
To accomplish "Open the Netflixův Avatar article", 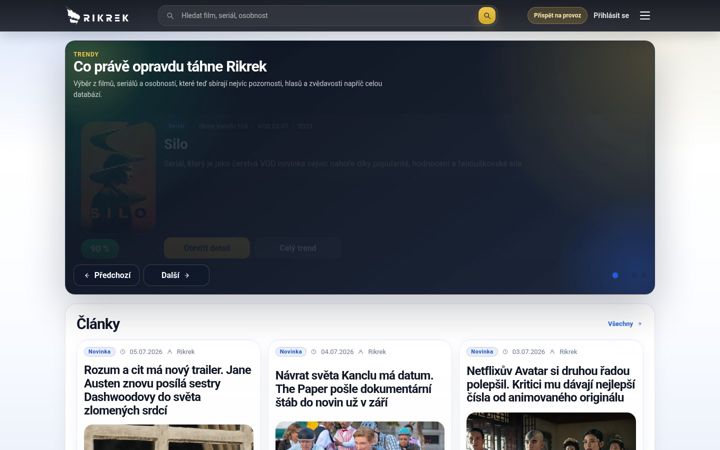I will [551, 384].
